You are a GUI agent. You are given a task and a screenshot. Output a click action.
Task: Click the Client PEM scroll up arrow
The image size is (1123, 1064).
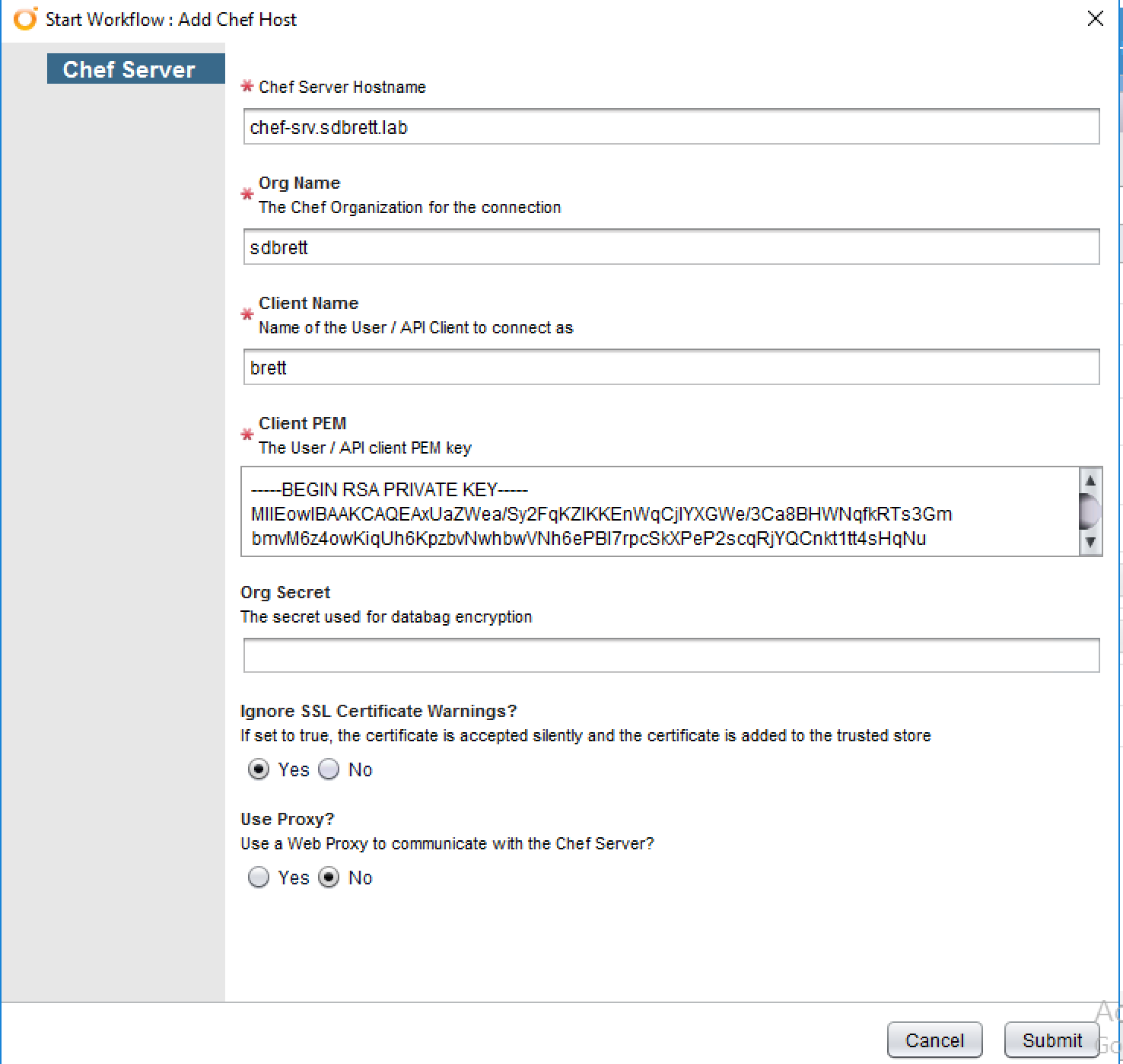point(1090,480)
